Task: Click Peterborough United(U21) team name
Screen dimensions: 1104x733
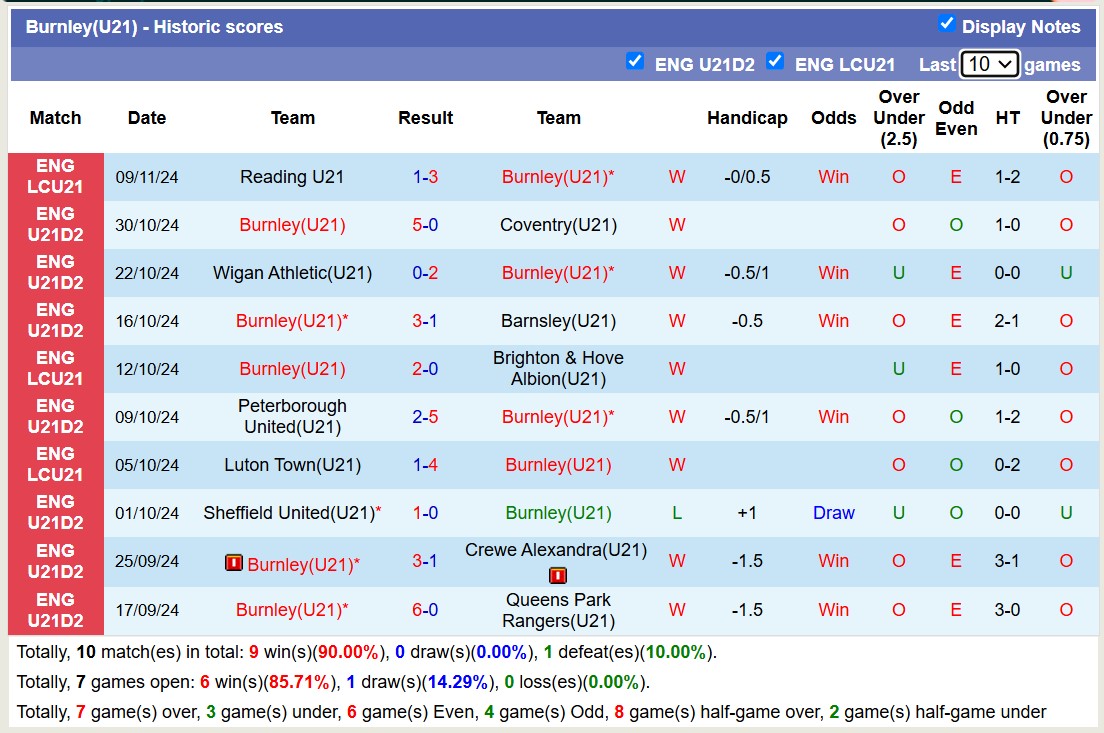Action: [x=292, y=417]
